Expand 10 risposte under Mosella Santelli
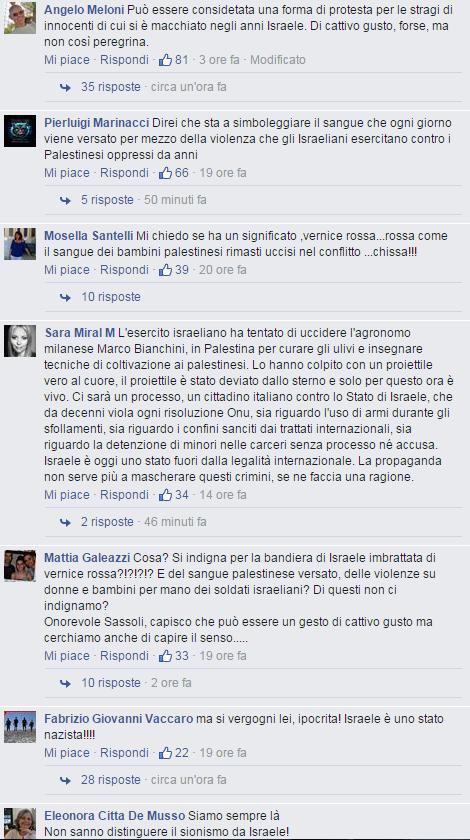 tap(111, 297)
